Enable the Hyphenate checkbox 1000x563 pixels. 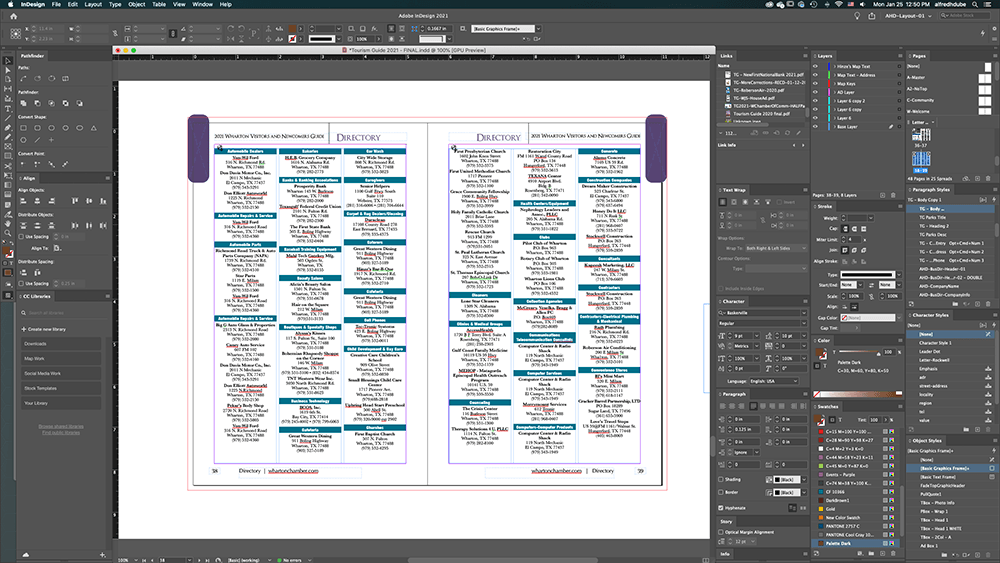pos(722,507)
